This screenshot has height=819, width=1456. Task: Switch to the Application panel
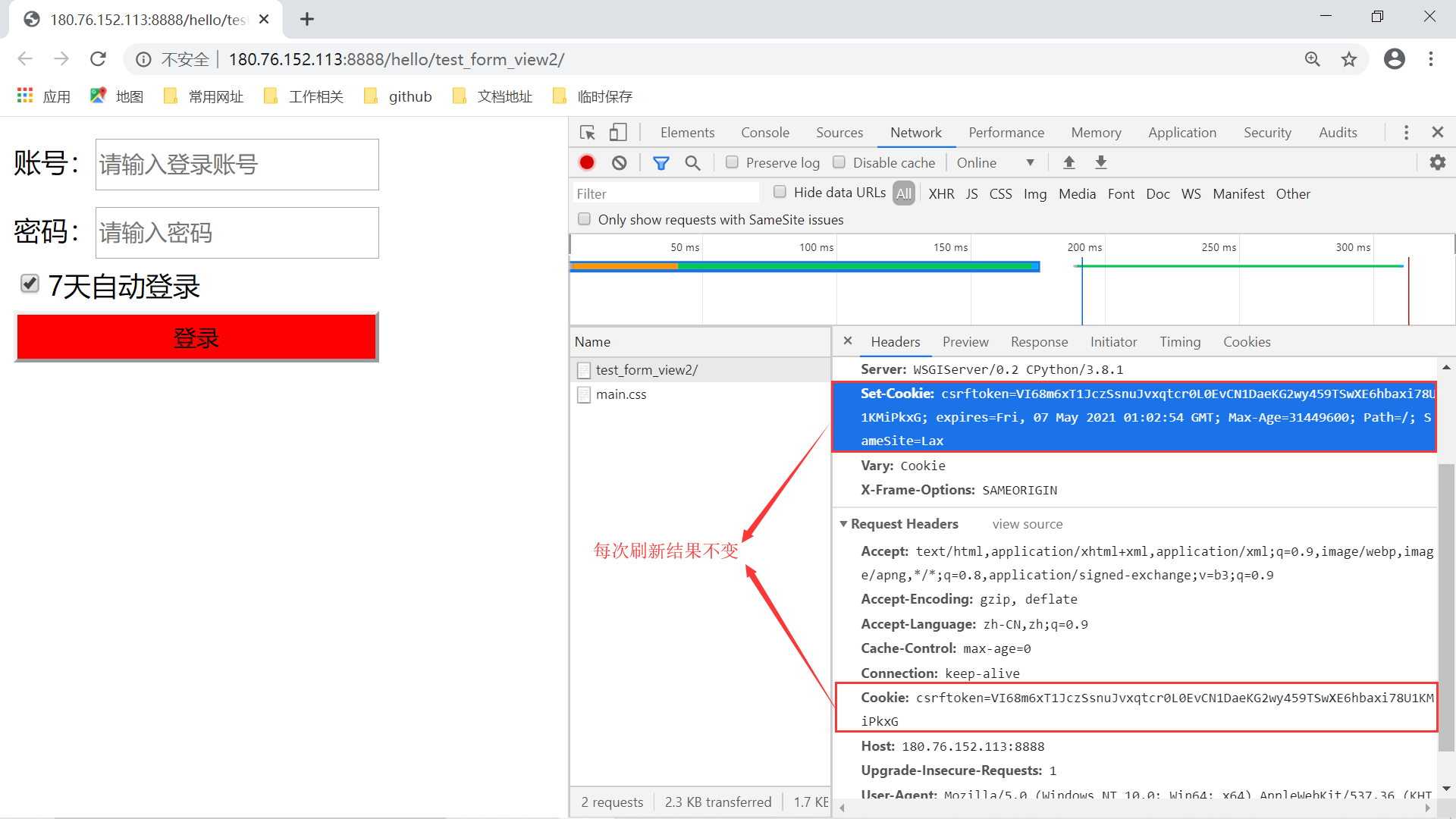pos(1182,133)
